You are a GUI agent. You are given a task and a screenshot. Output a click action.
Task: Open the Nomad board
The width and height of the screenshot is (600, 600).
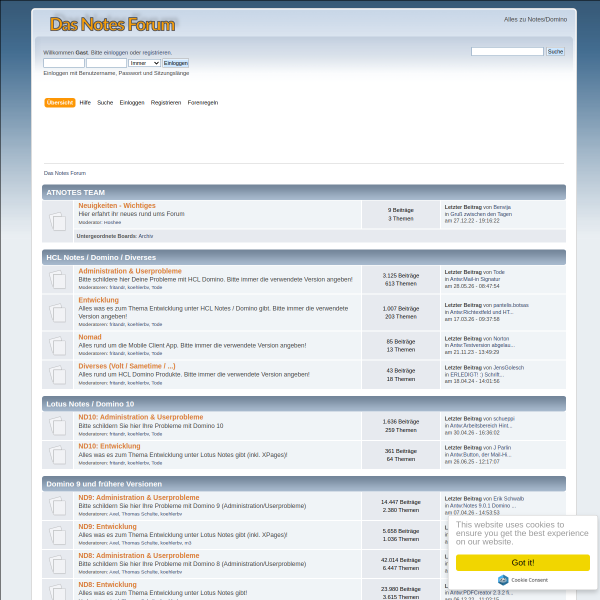pyautogui.click(x=90, y=337)
